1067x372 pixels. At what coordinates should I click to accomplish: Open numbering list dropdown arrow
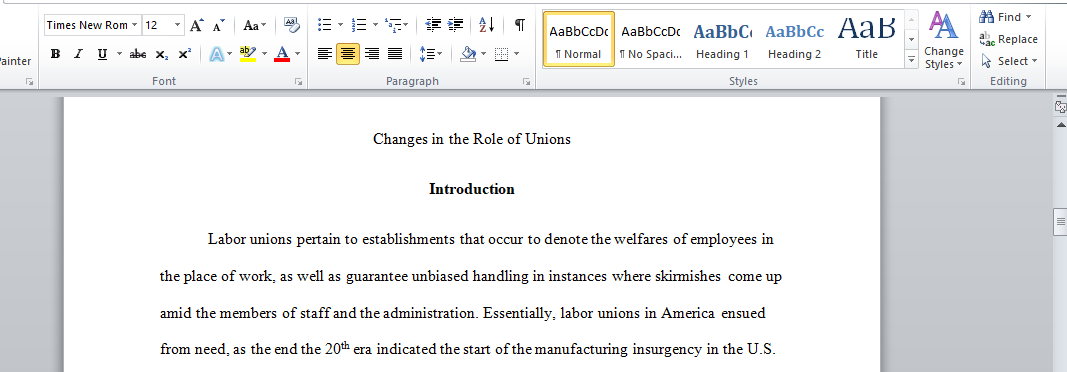point(374,26)
